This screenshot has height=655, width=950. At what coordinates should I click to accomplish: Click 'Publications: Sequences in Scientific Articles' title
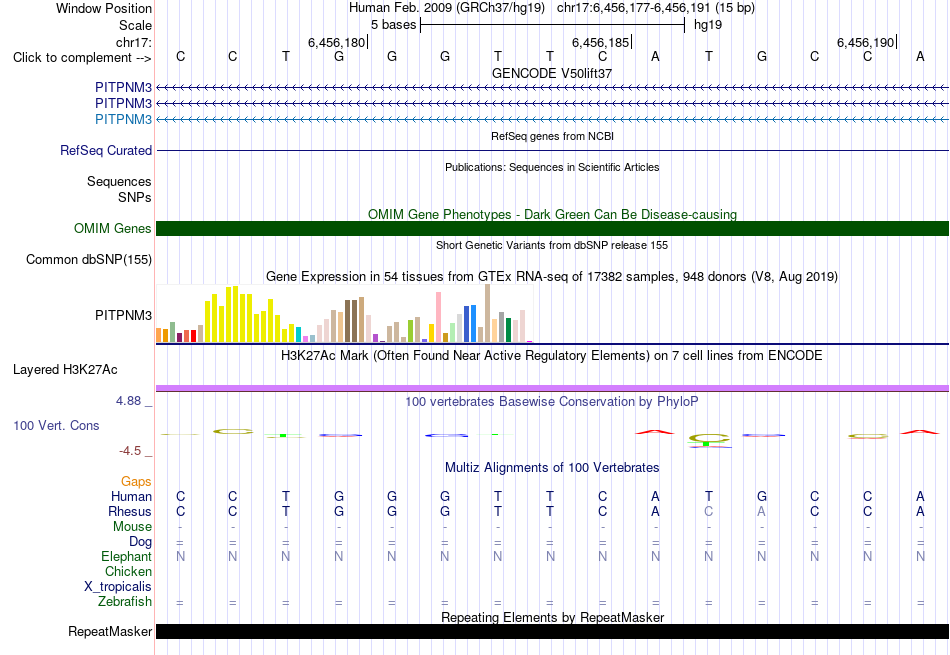click(552, 167)
